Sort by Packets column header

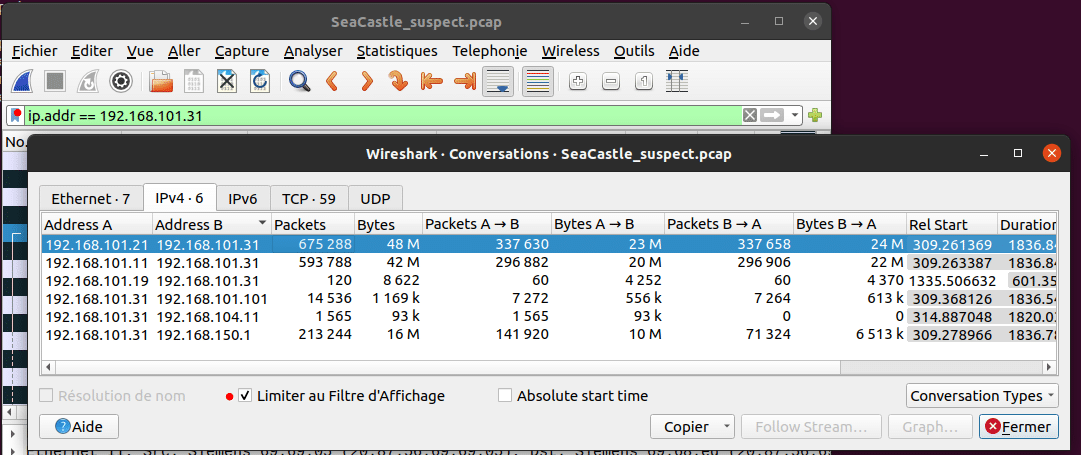point(313,225)
